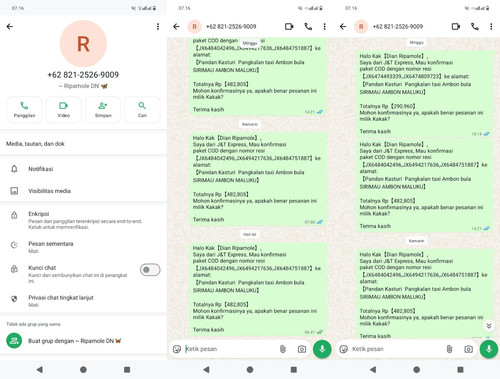The width and height of the screenshot is (500, 379).
Task: Tap Android recents button under right chat
Action: pyautogui.click(x=460, y=369)
